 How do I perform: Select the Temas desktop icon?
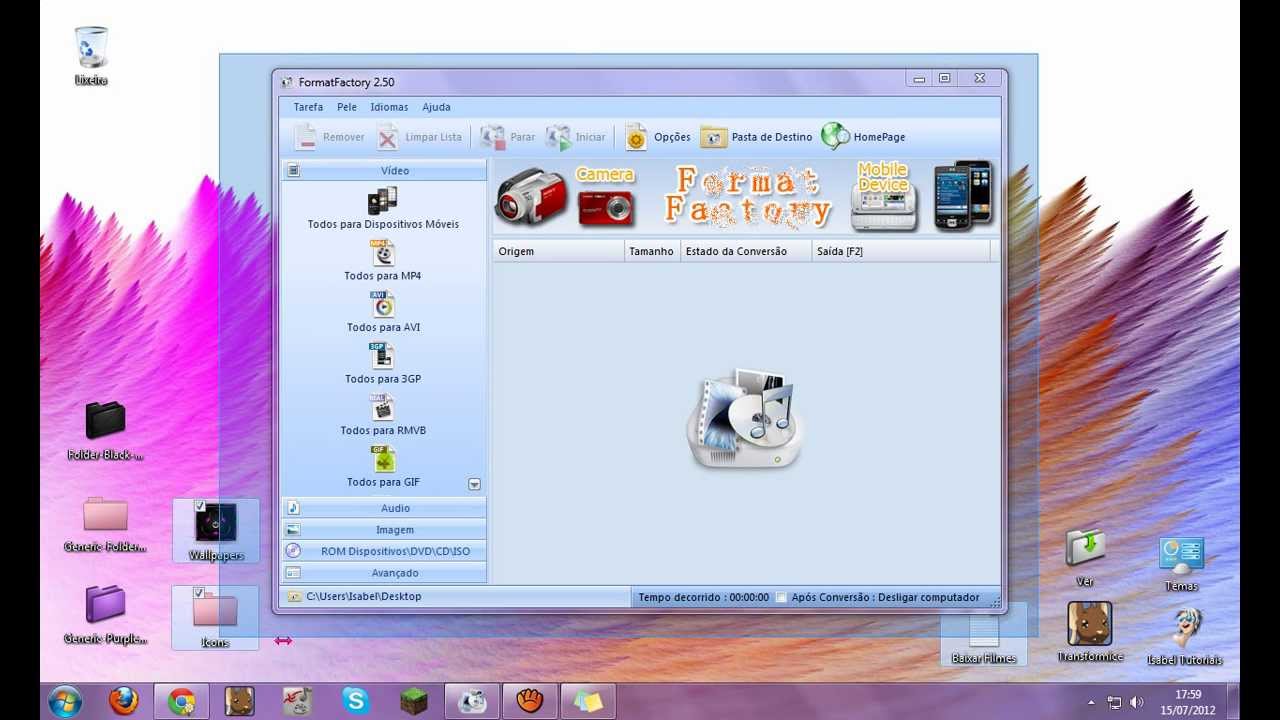pos(1181,565)
